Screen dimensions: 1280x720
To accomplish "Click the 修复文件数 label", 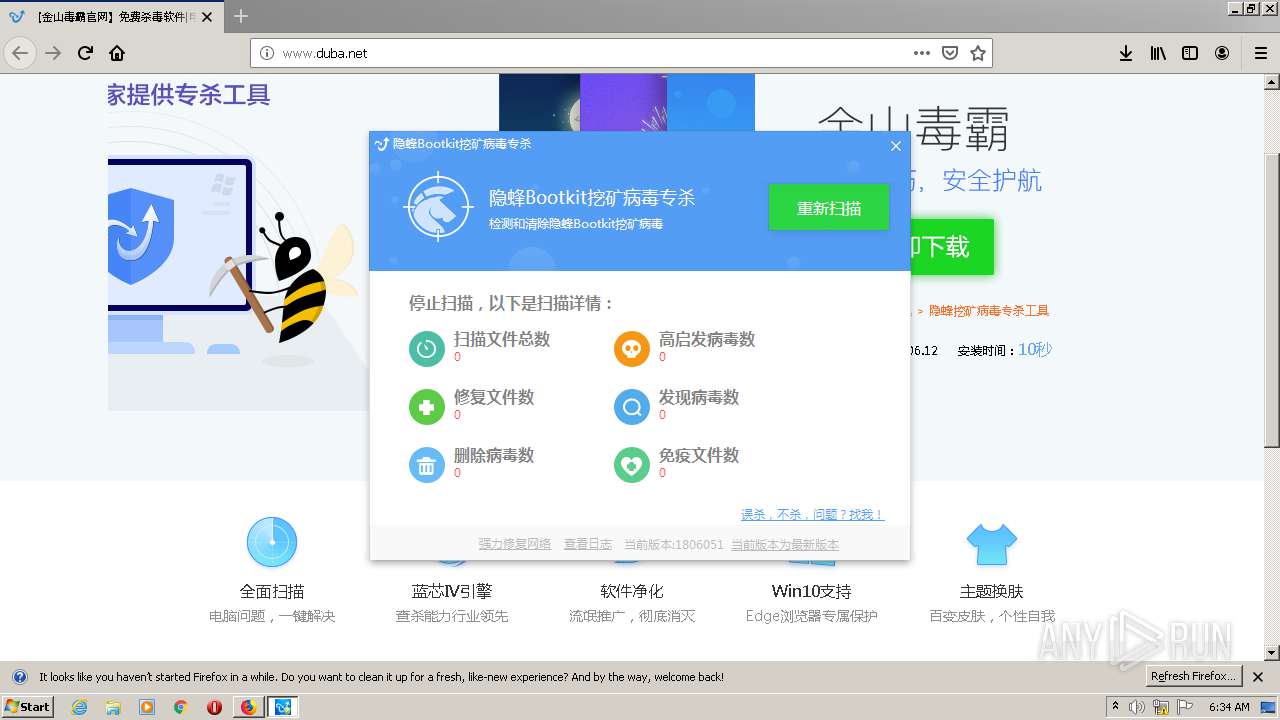I will 494,397.
